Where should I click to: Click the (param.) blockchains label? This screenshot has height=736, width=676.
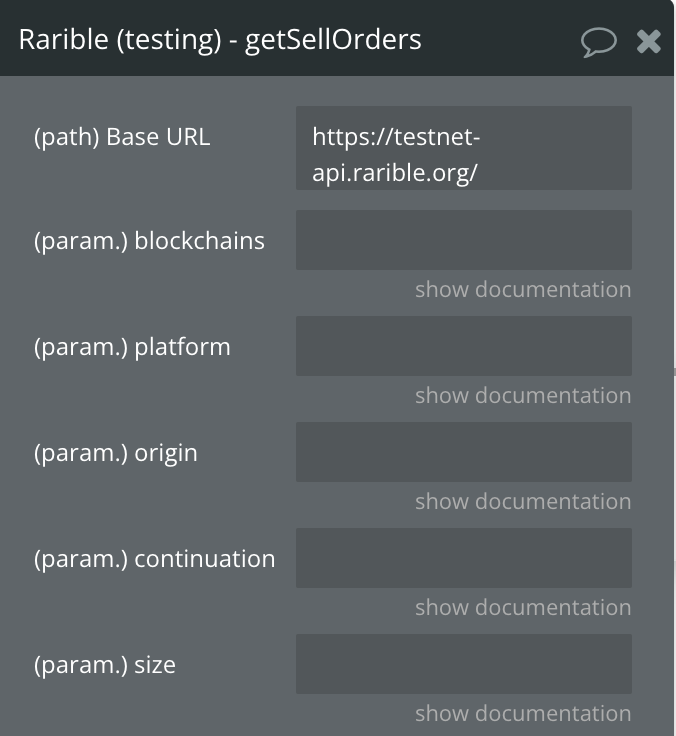pyautogui.click(x=149, y=241)
